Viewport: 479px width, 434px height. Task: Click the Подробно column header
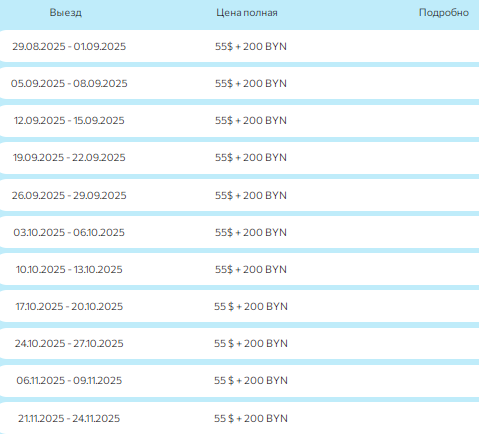[x=444, y=13]
